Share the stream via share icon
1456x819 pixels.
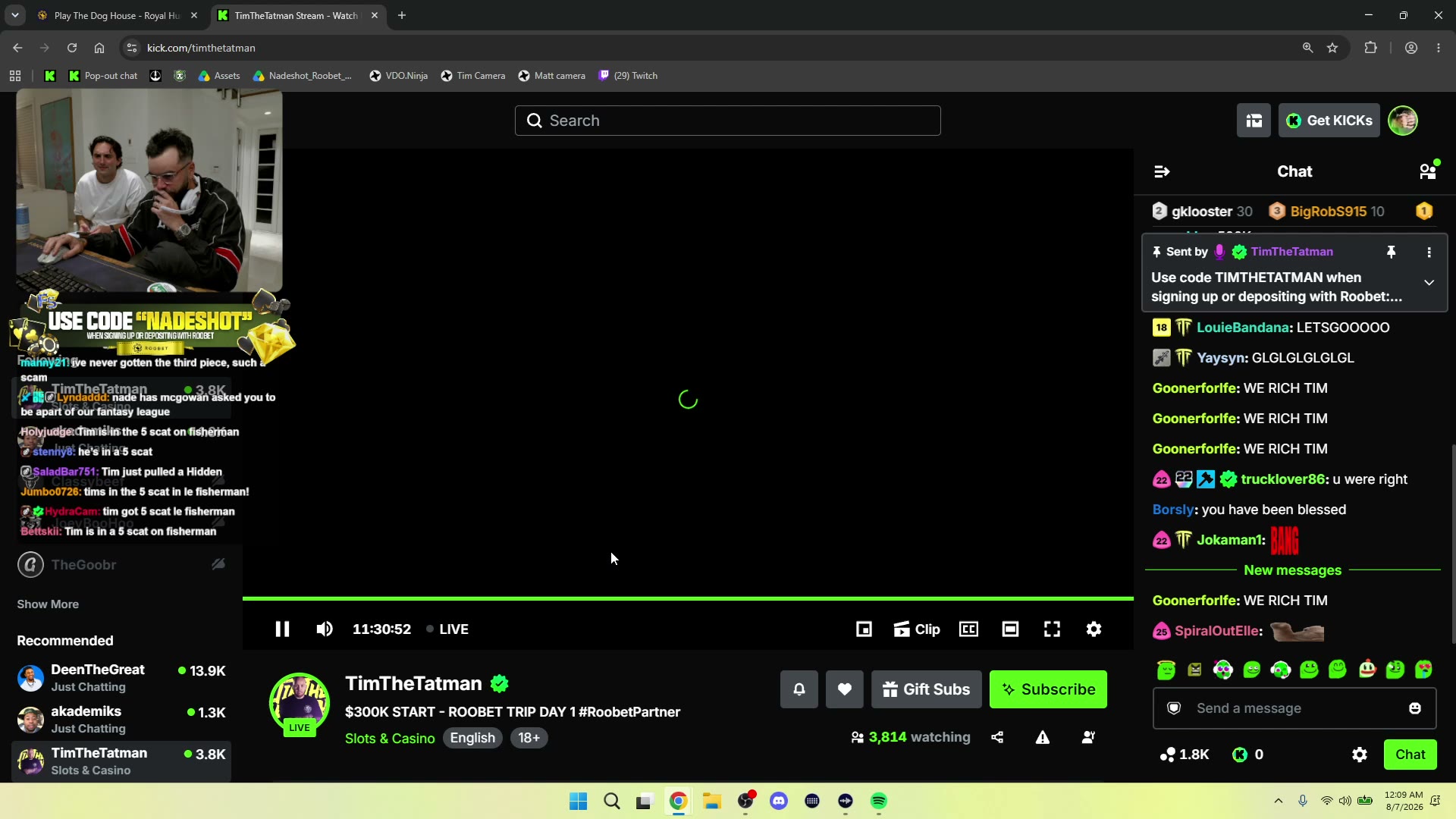[x=997, y=737]
